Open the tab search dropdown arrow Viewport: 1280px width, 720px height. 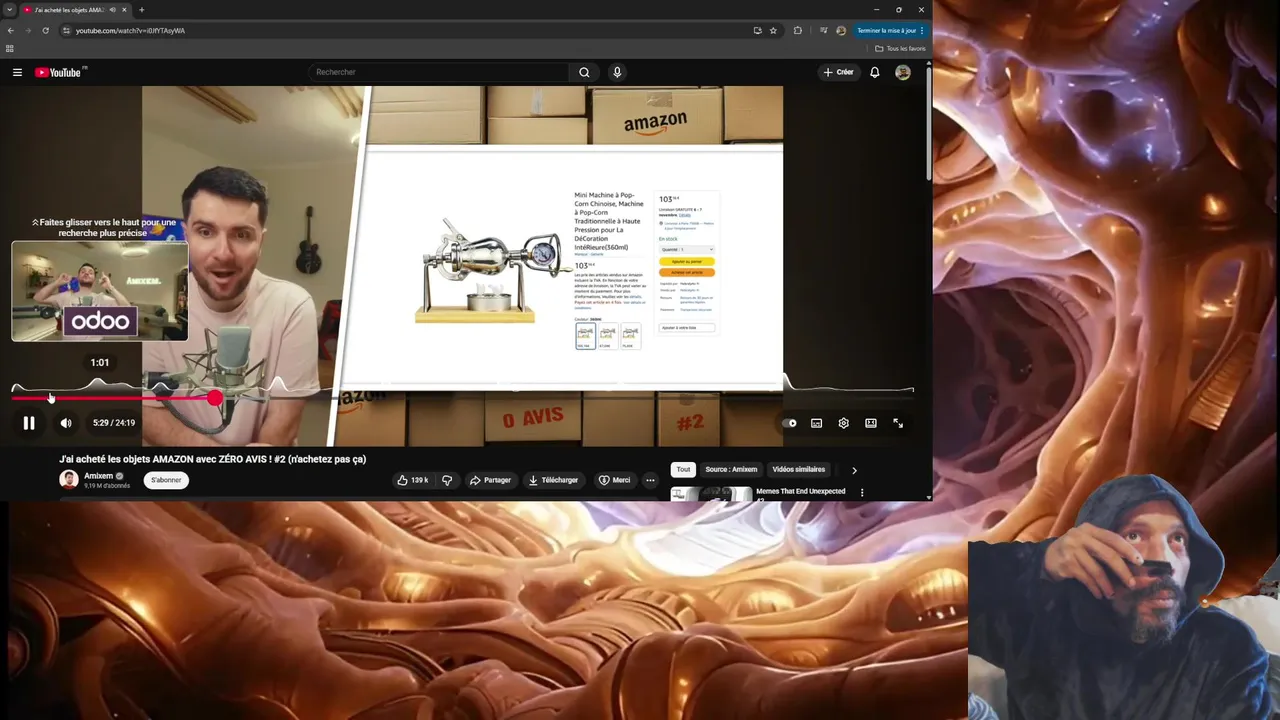click(x=9, y=10)
